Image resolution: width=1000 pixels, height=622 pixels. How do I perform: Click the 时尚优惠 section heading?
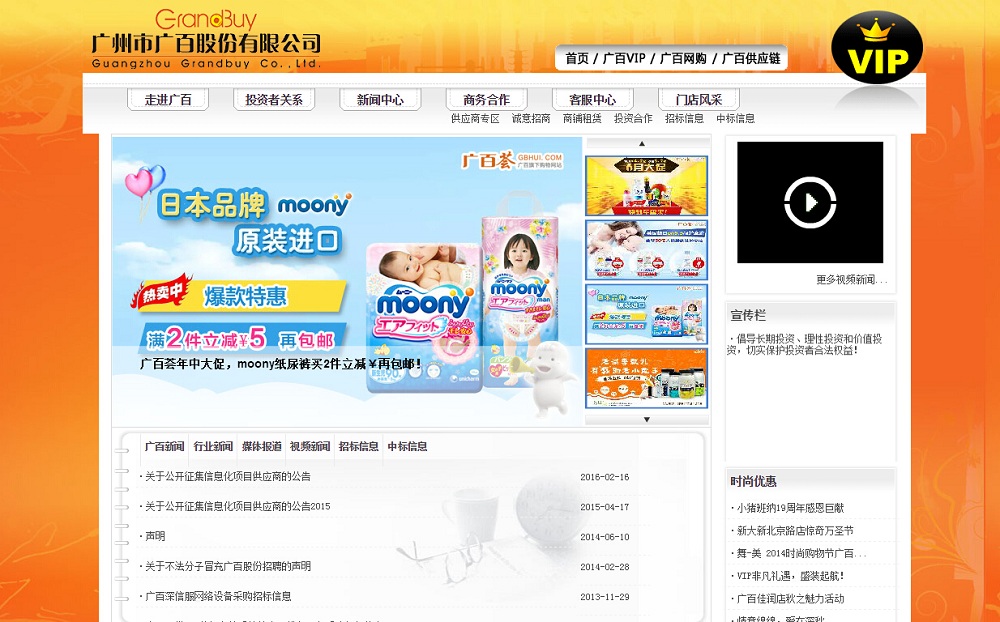point(753,482)
